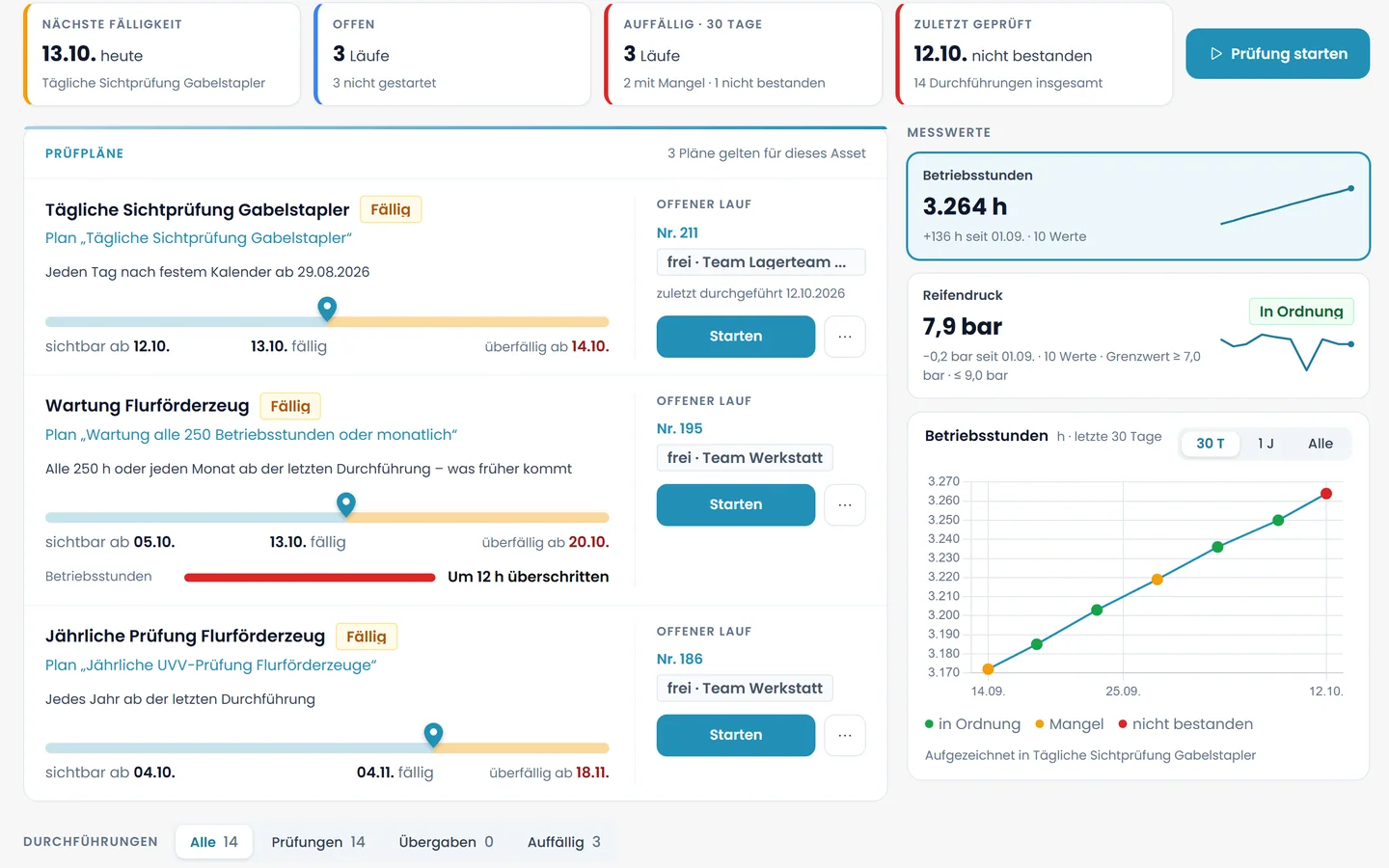The image size is (1389, 868).
Task: Select the Alle 14 tab
Action: coord(214,842)
